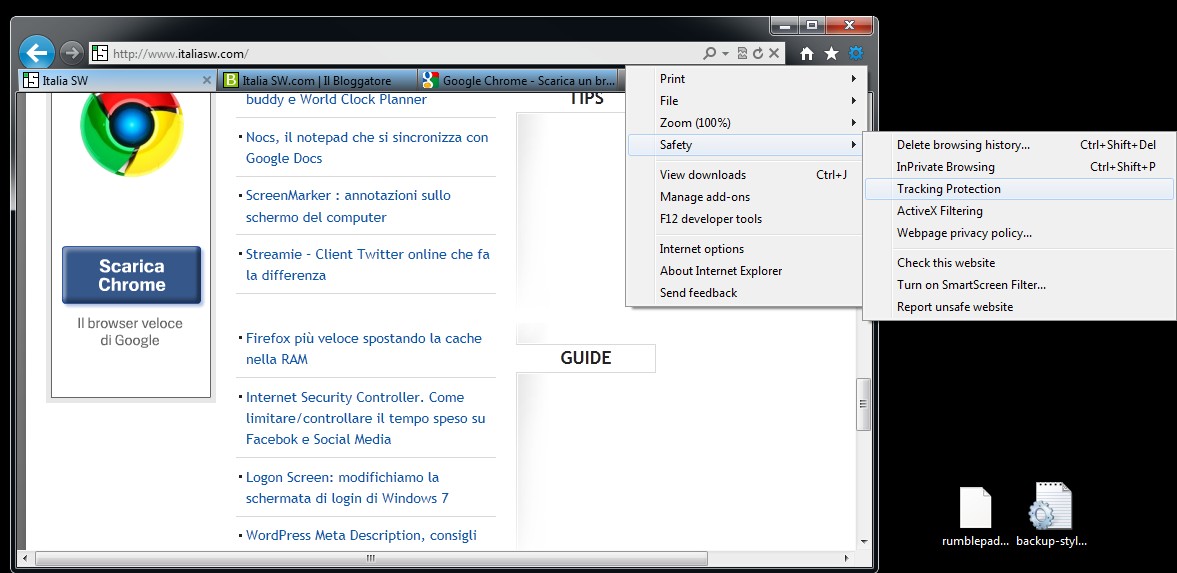Click the GUIDE section heading
1177x573 pixels.
tap(585, 358)
